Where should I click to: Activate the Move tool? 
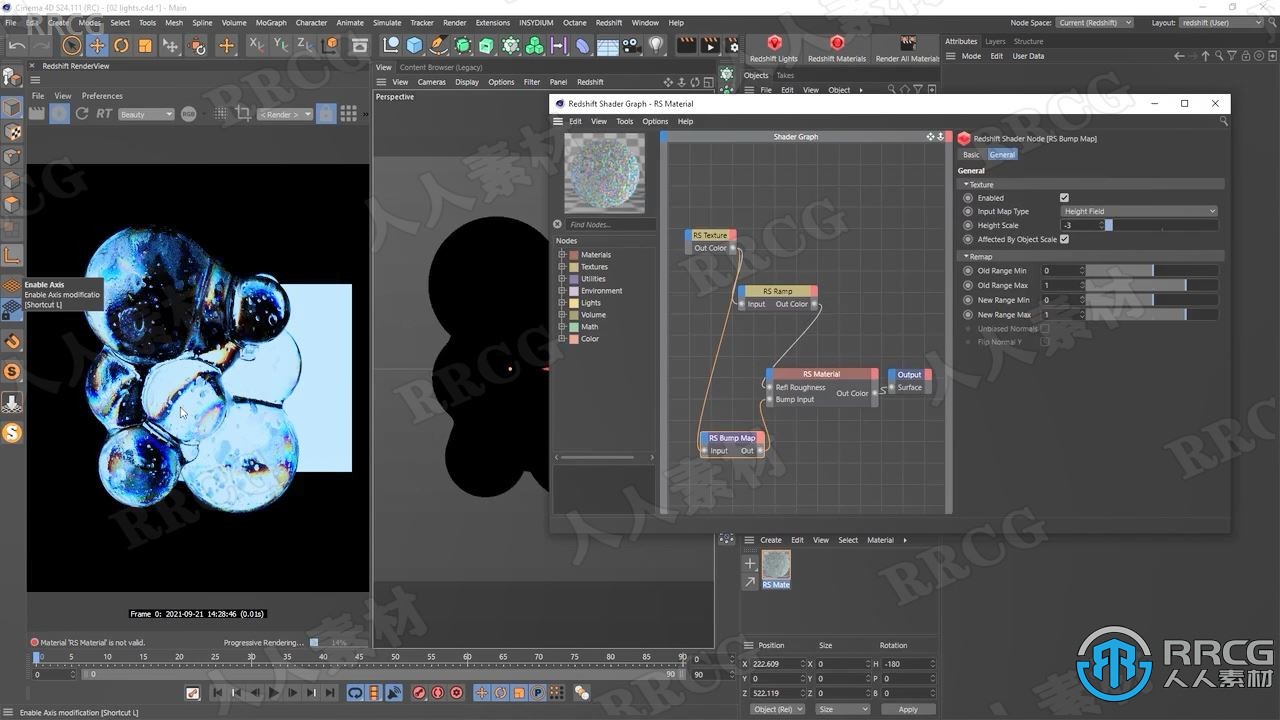pos(97,45)
